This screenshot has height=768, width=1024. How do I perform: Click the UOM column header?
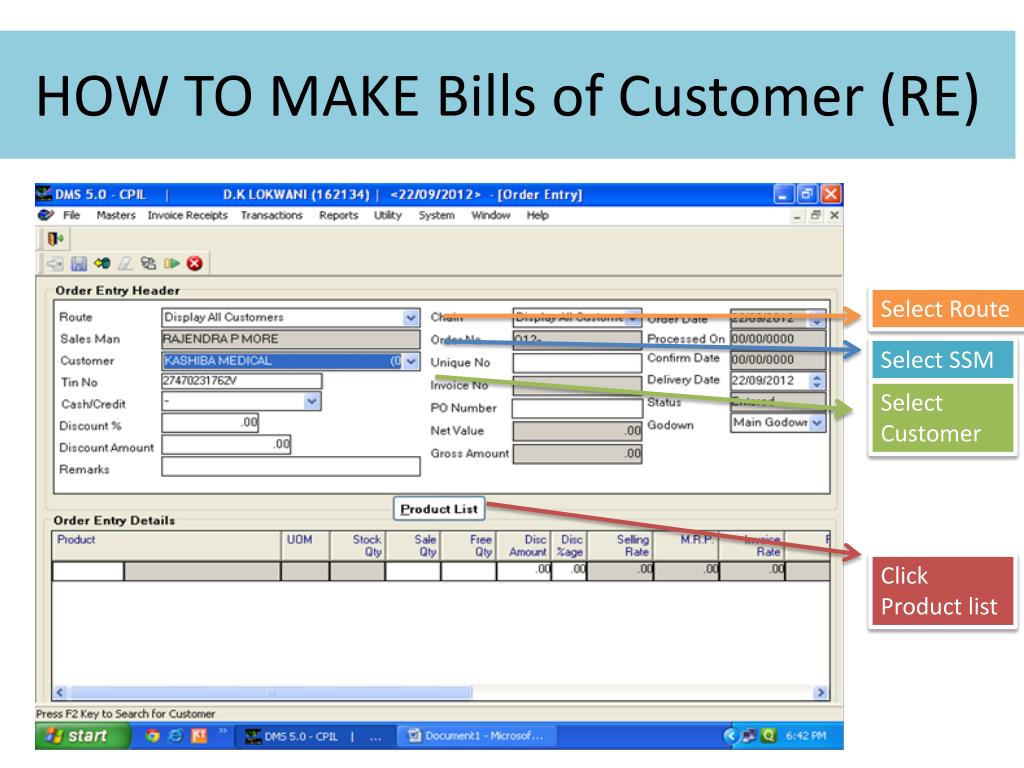click(x=305, y=546)
